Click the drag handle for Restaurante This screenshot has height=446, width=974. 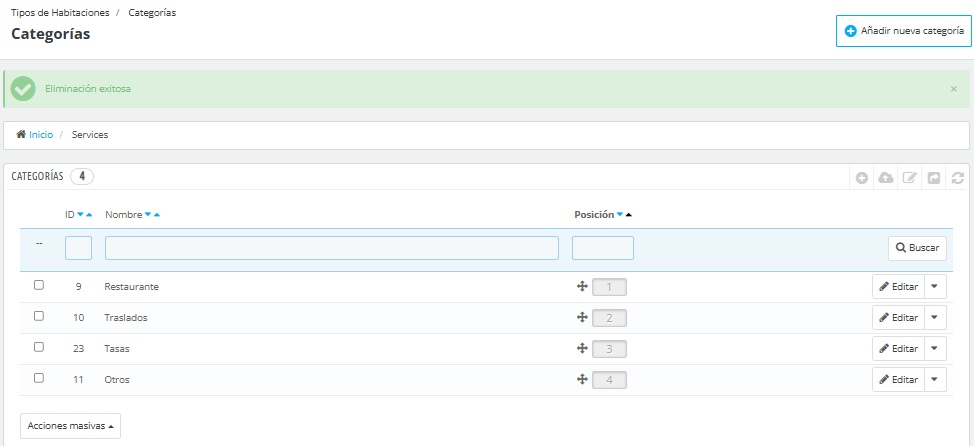(x=581, y=287)
